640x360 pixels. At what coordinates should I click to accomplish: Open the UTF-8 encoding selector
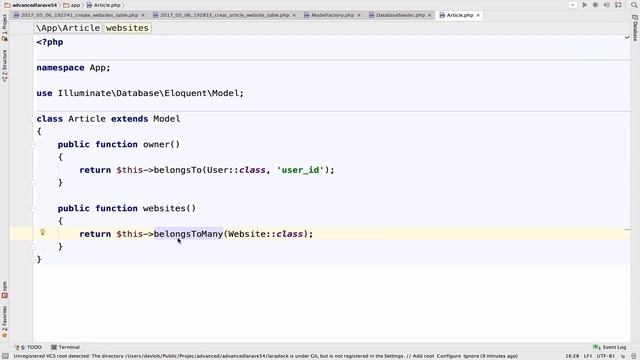click(607, 356)
